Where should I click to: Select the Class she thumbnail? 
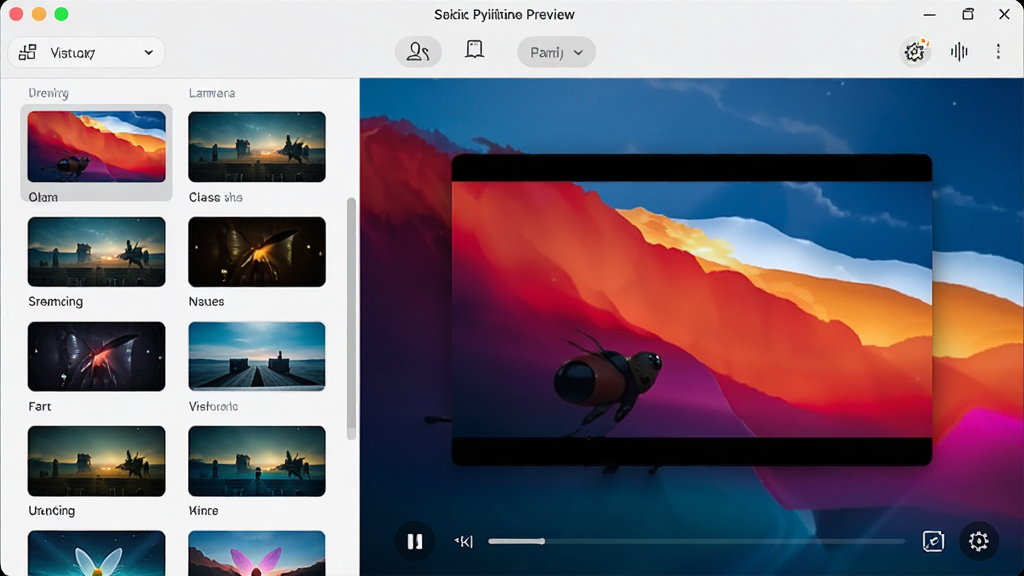tap(257, 146)
